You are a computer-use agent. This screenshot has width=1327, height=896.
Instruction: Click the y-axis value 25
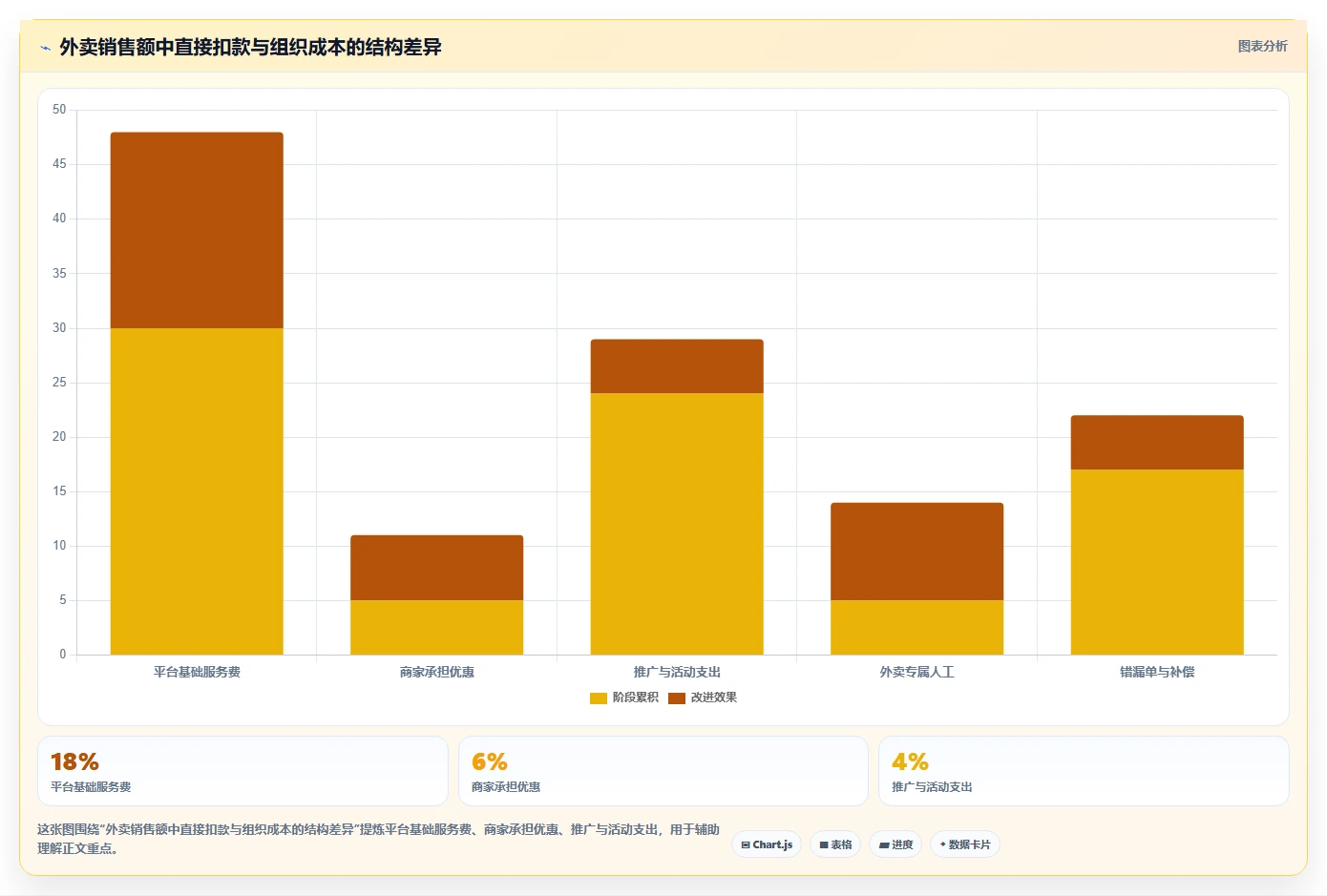(59, 383)
